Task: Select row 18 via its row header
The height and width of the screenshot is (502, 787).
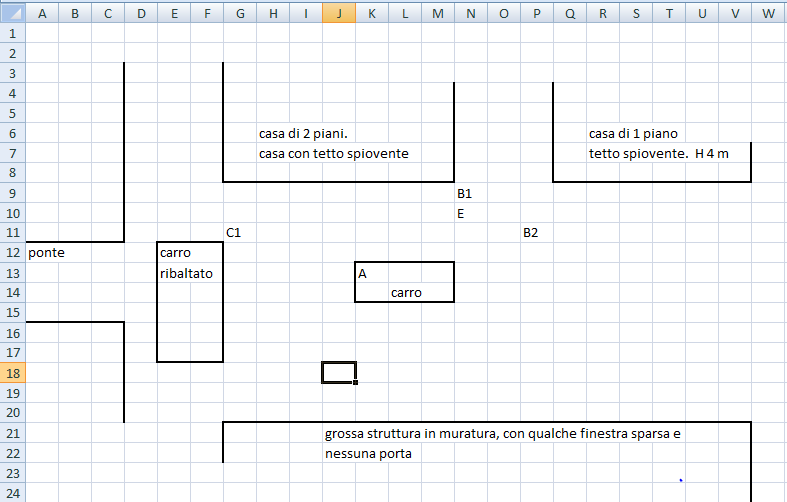Action: 12,373
